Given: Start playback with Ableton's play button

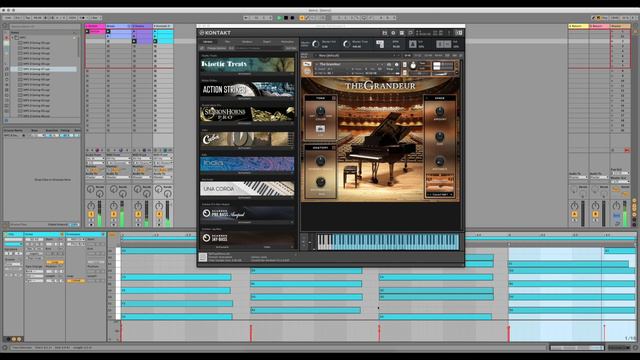Looking at the screenshot, I should (280, 18).
